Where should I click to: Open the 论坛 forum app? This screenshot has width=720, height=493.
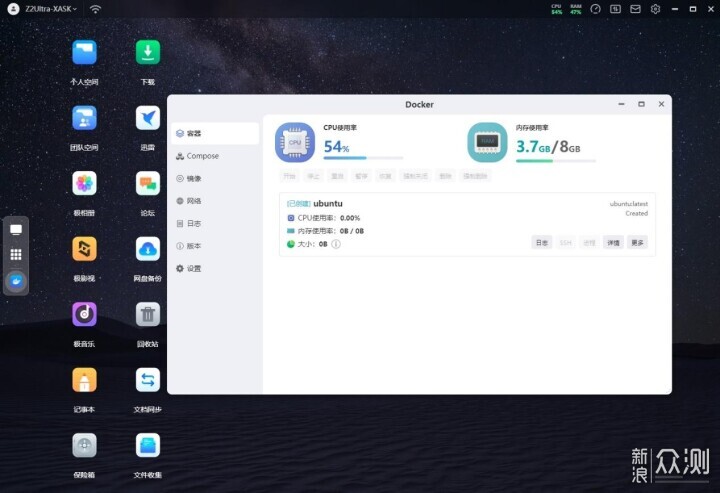pyautogui.click(x=148, y=184)
